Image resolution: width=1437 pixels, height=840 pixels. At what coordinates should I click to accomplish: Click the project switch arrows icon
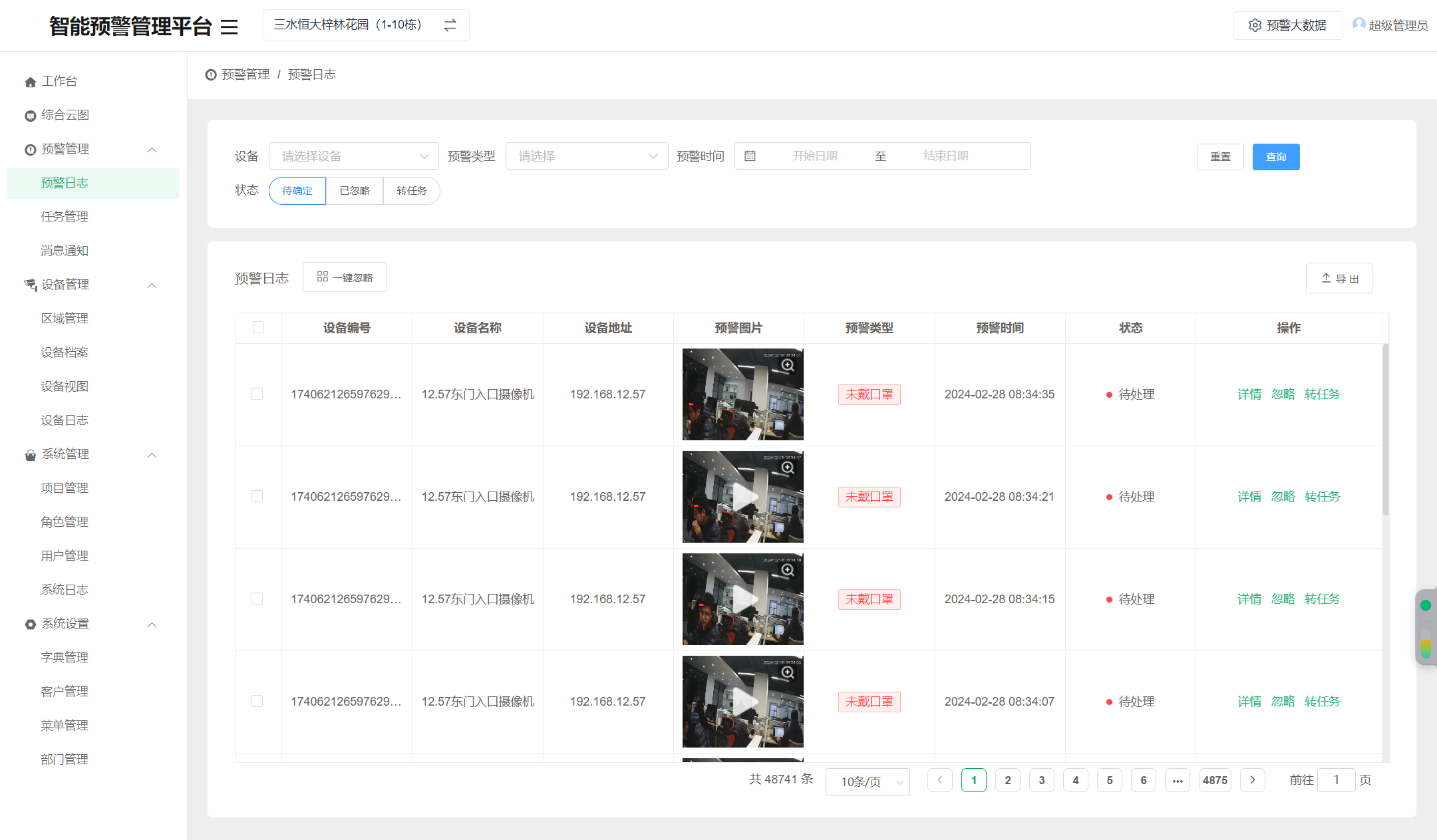click(x=450, y=25)
